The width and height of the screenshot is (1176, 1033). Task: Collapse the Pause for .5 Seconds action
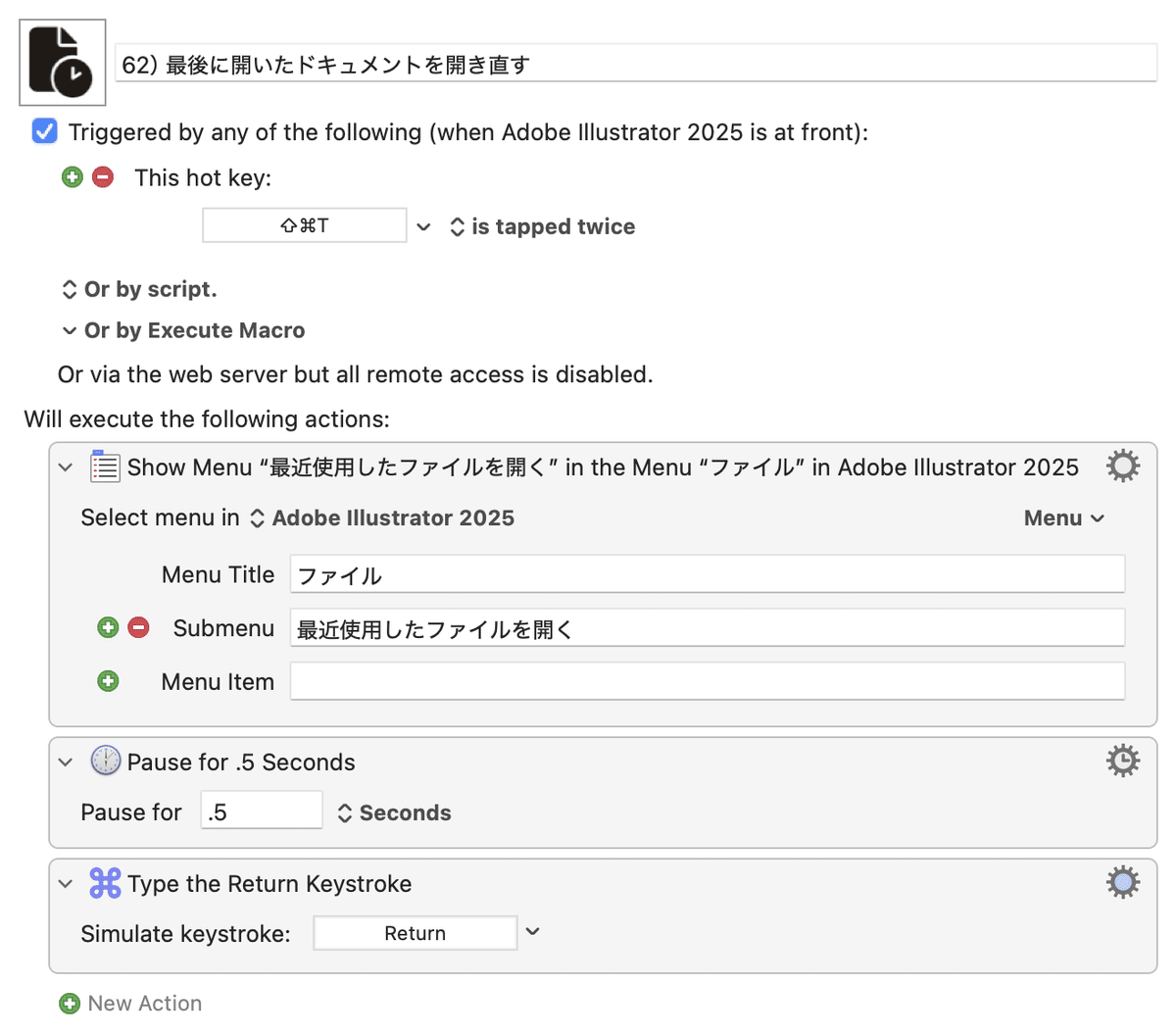coord(66,762)
